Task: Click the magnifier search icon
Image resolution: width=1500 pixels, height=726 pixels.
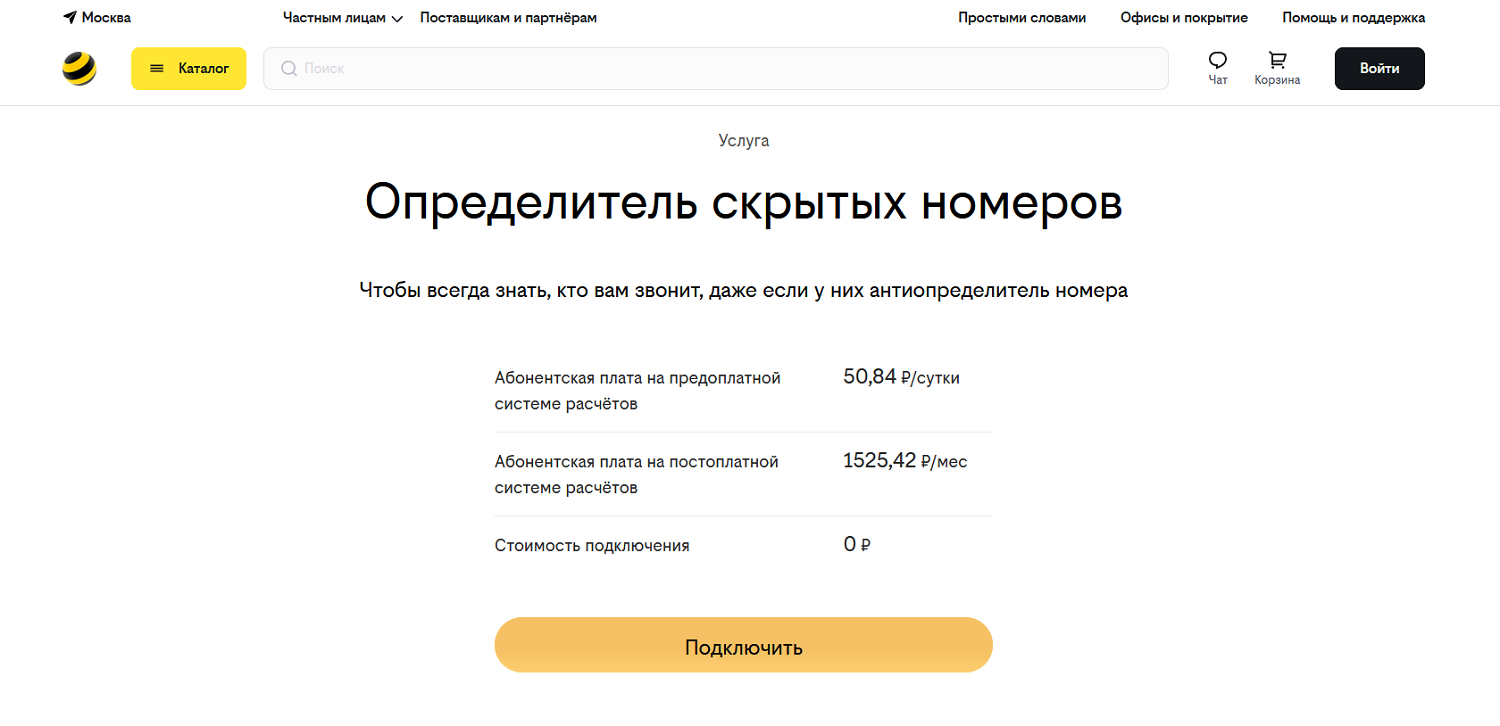Action: pyautogui.click(x=289, y=69)
